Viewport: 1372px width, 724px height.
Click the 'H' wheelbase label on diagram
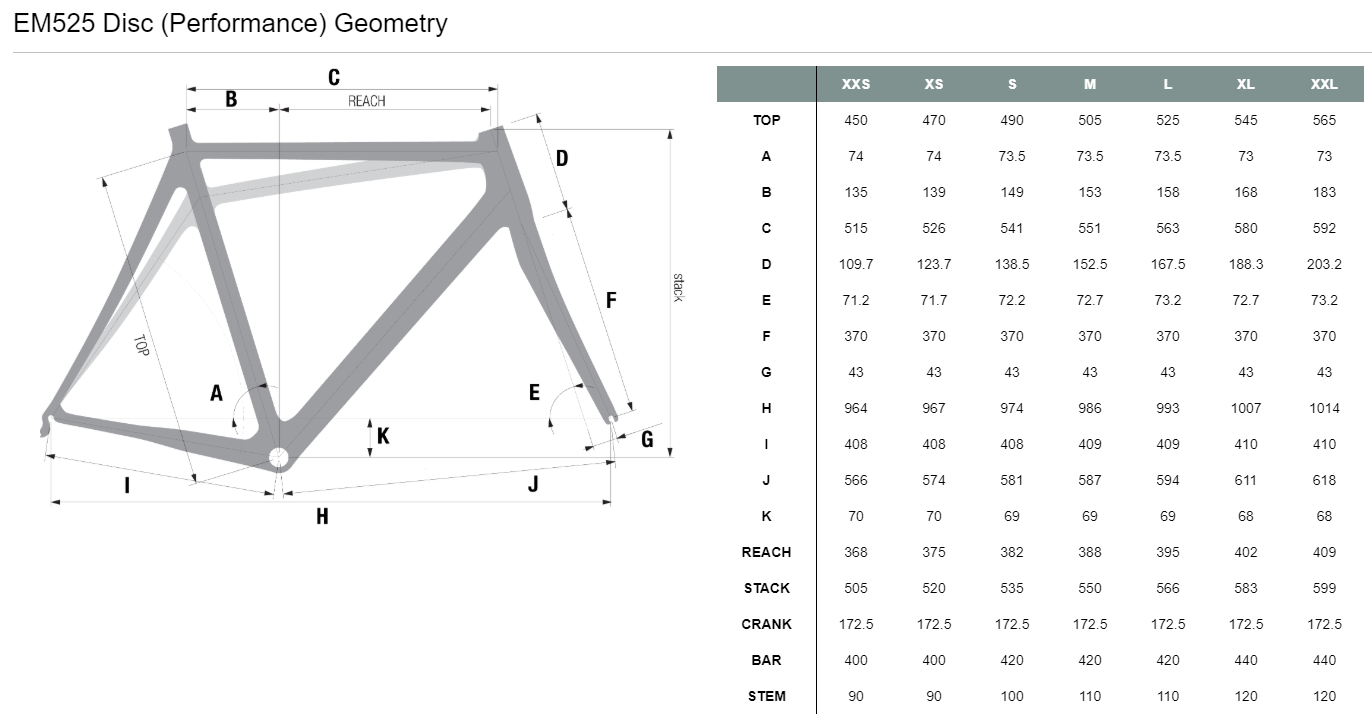[x=322, y=516]
